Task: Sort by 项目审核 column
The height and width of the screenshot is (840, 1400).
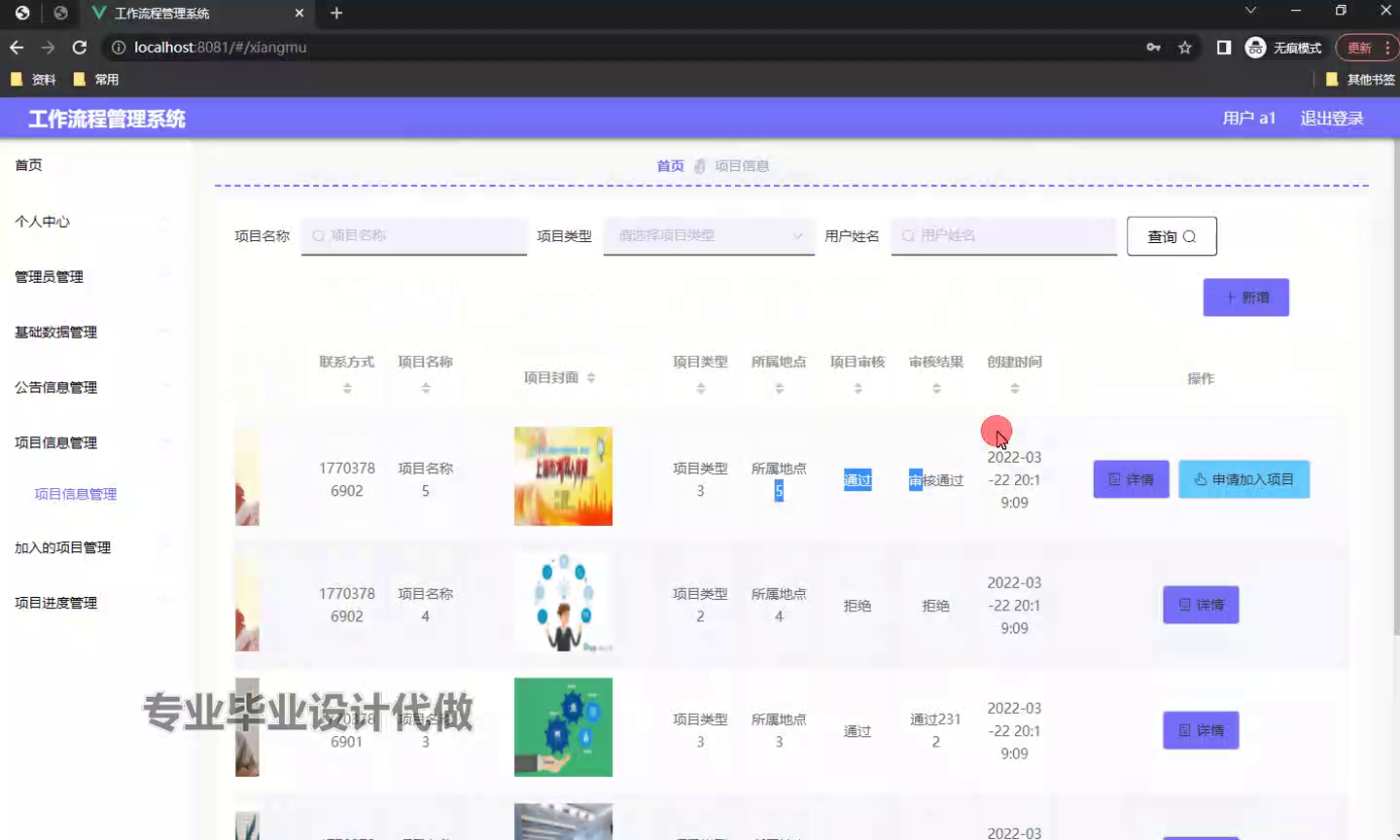Action: 857,388
